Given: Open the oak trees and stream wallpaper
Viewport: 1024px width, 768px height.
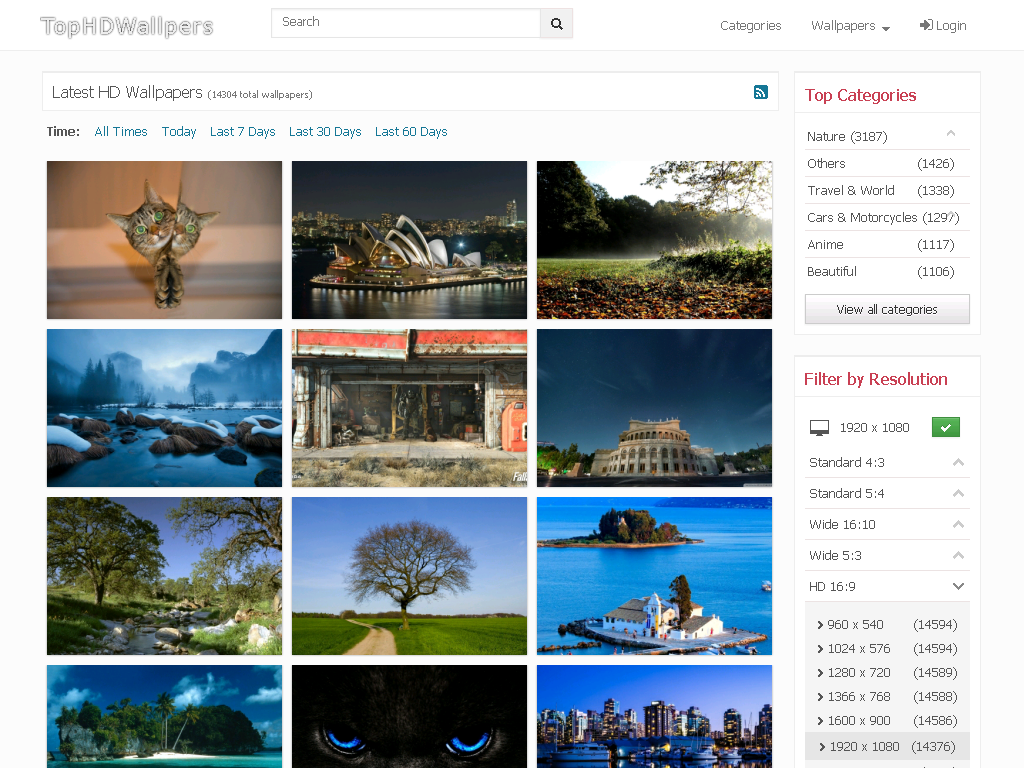Looking at the screenshot, I should pyautogui.click(x=165, y=576).
